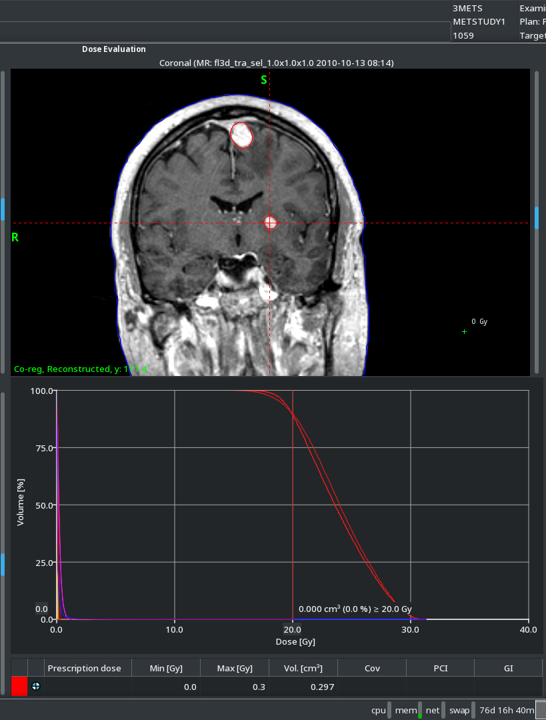Click the GI column header
Viewport: 546px width, 720px height.
pyautogui.click(x=508, y=668)
